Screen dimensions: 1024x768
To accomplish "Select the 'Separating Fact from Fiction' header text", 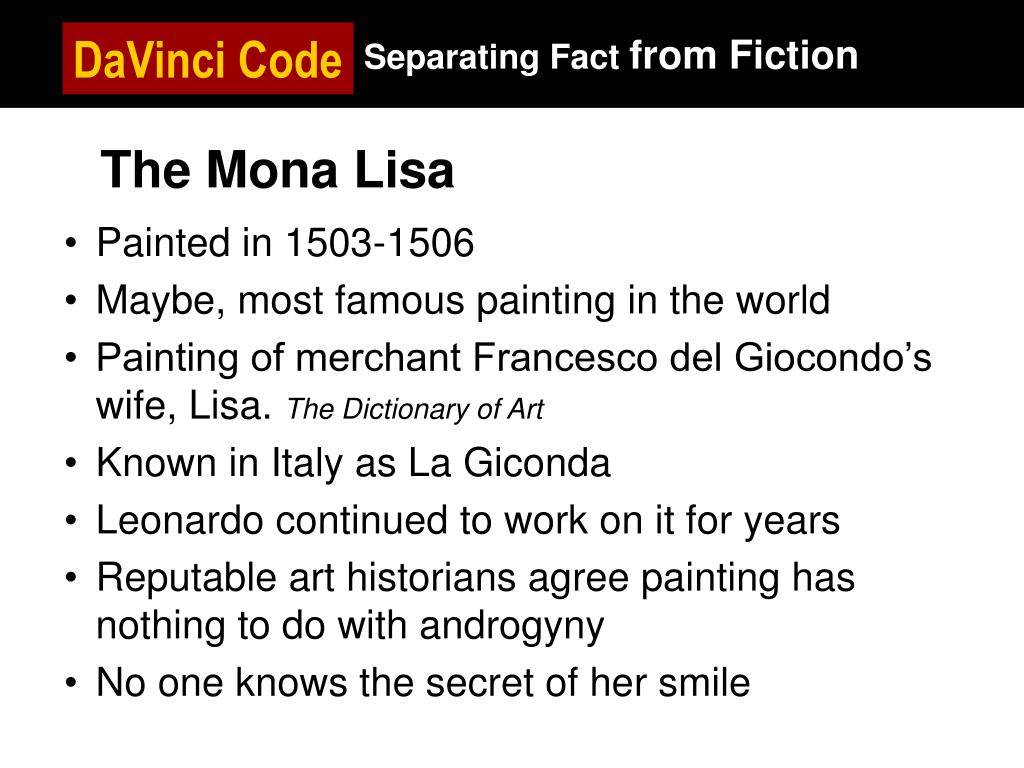I will click(611, 56).
